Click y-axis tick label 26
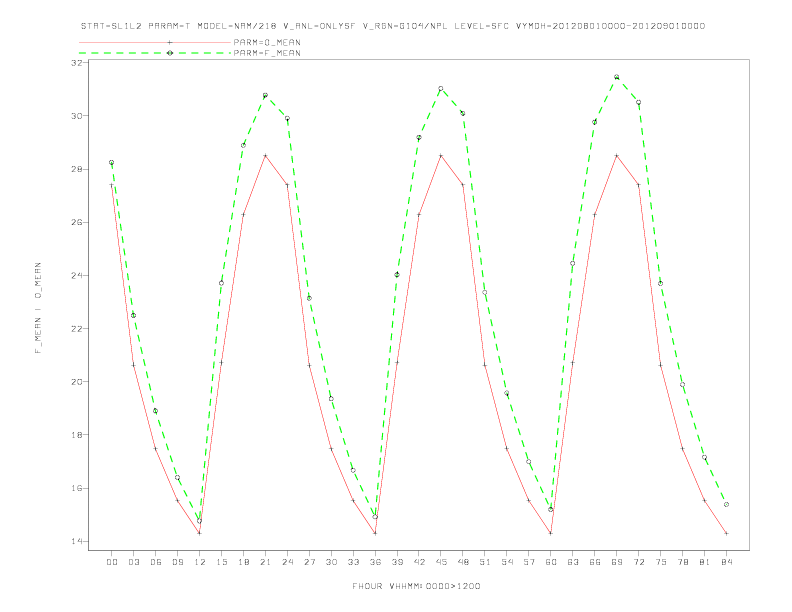 pos(77,222)
